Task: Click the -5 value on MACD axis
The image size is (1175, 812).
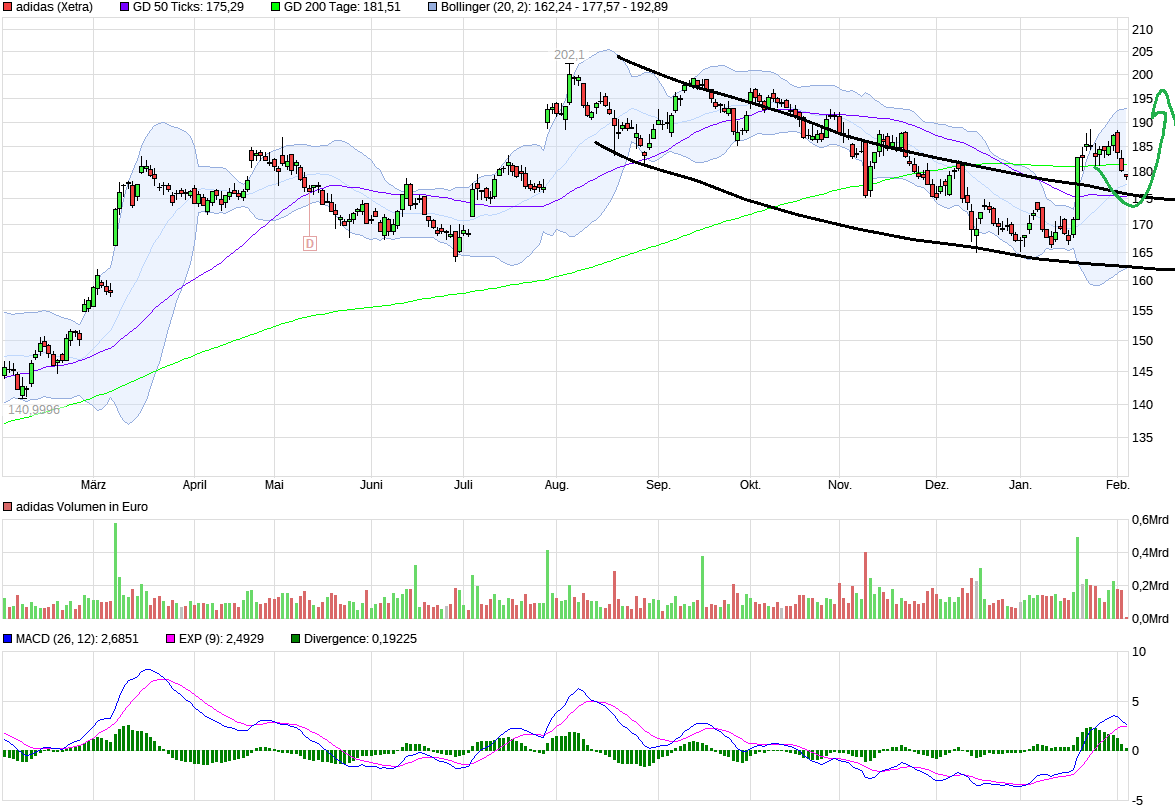Action: [1138, 801]
